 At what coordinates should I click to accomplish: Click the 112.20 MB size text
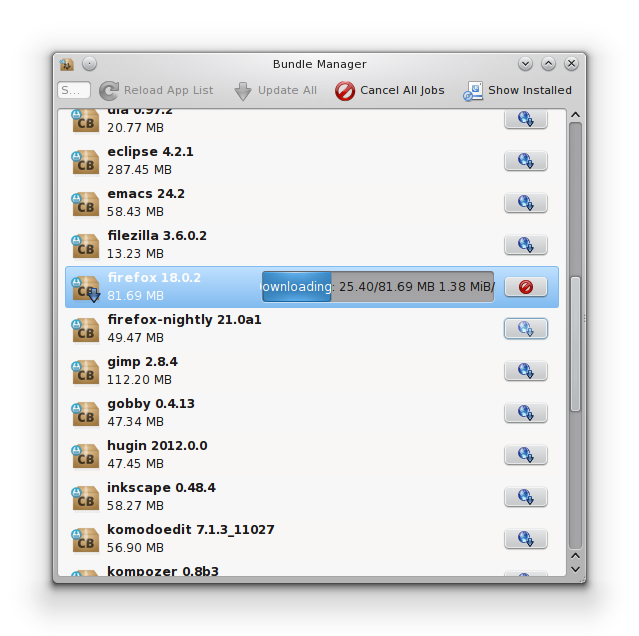click(x=139, y=380)
